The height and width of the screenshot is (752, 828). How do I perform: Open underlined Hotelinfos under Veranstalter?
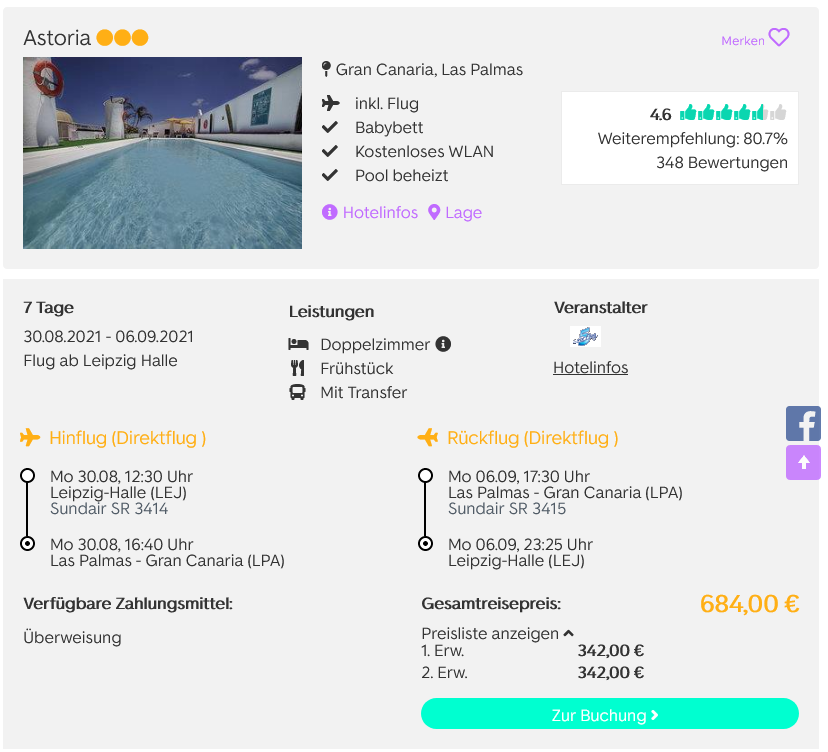[590, 367]
